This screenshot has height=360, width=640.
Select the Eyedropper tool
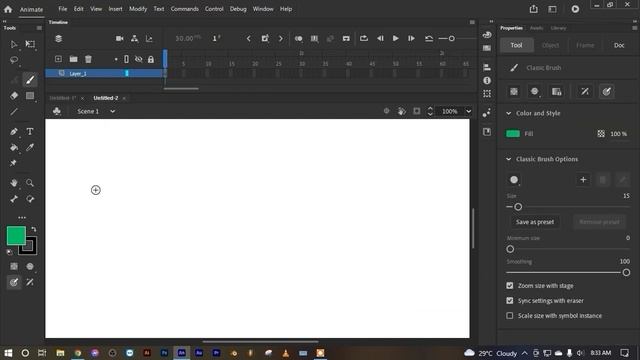click(30, 147)
